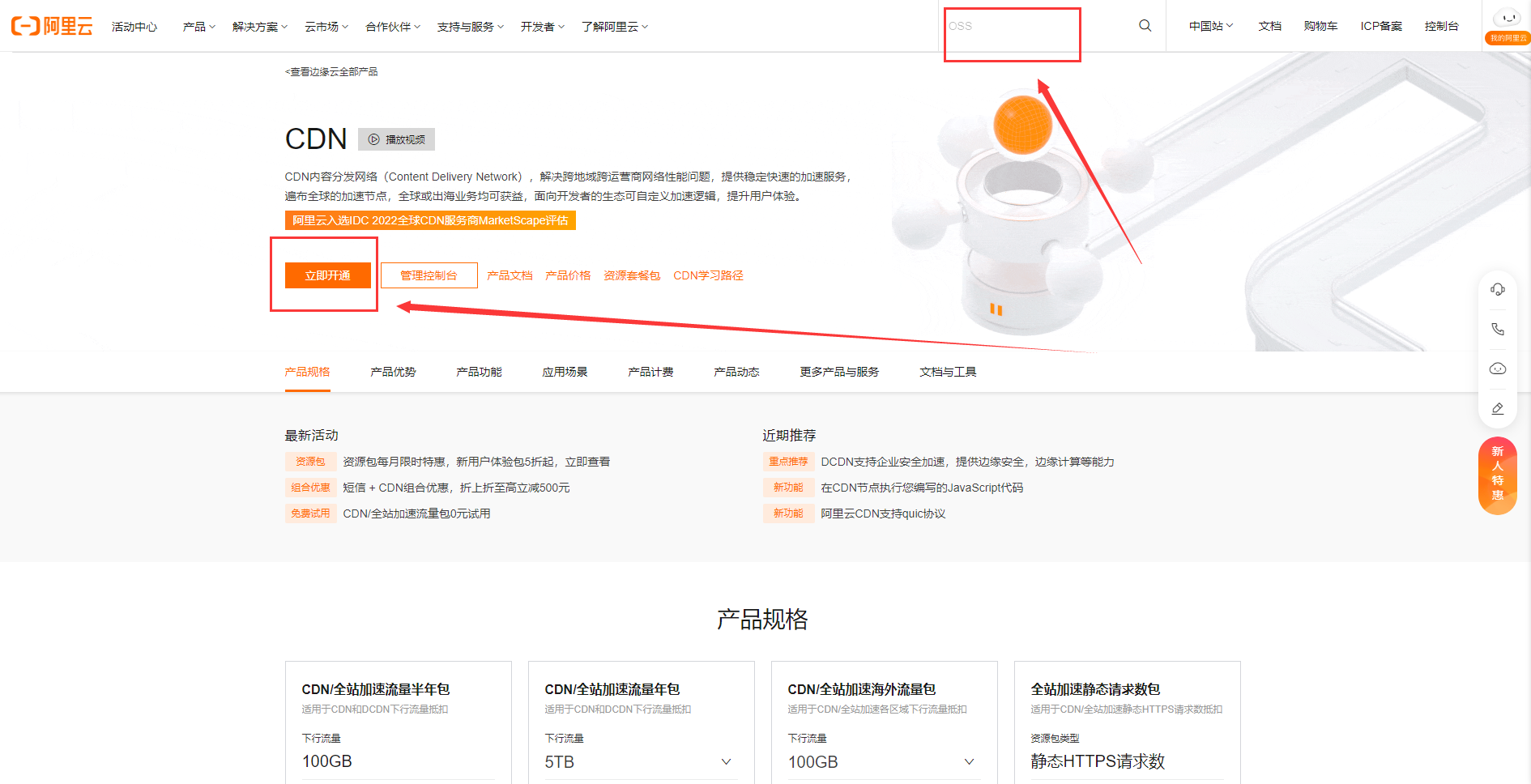The width and height of the screenshot is (1531, 784).
Task: Open 阿里云CDN支持quic协议 link
Action: click(x=883, y=513)
